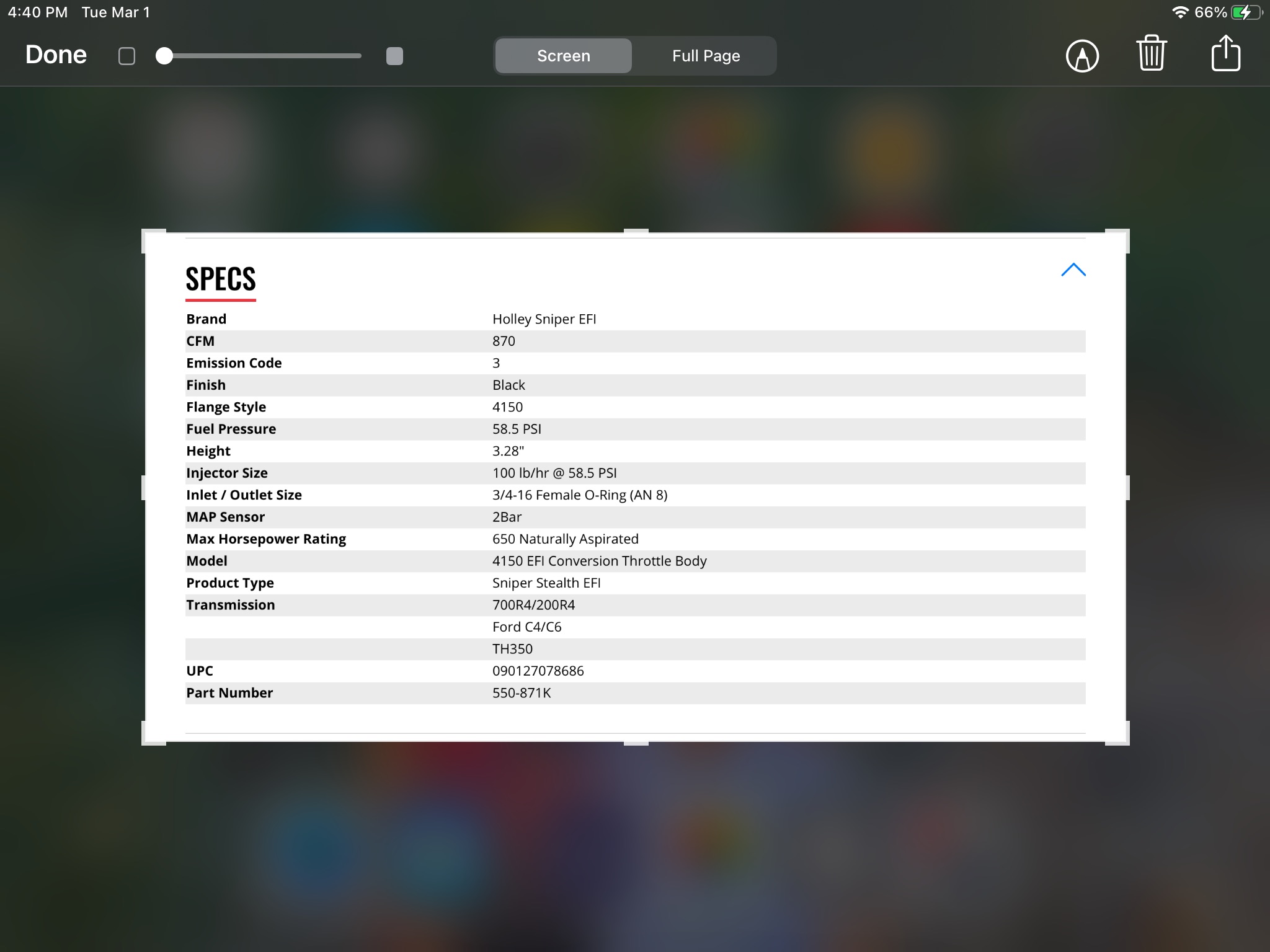Image resolution: width=1270 pixels, height=952 pixels.
Task: Click the '66%' battery percentage
Action: (1210, 12)
